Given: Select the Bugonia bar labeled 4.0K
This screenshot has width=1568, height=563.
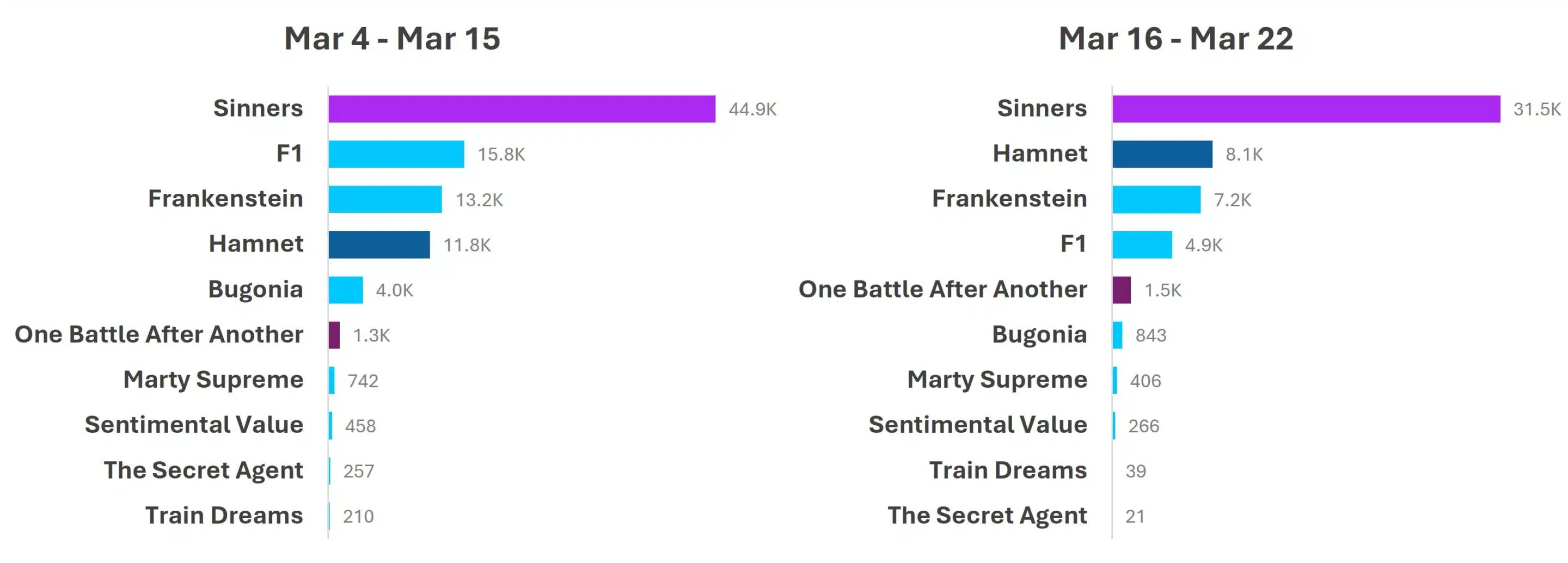Looking at the screenshot, I should point(346,290).
